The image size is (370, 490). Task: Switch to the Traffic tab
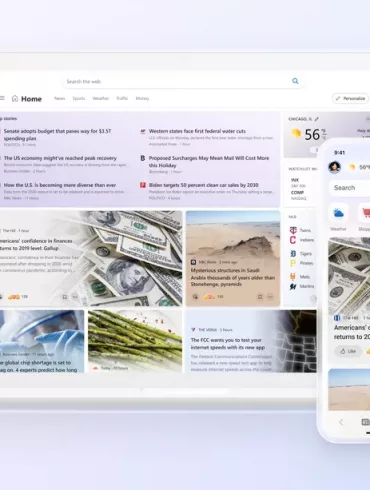pos(122,98)
